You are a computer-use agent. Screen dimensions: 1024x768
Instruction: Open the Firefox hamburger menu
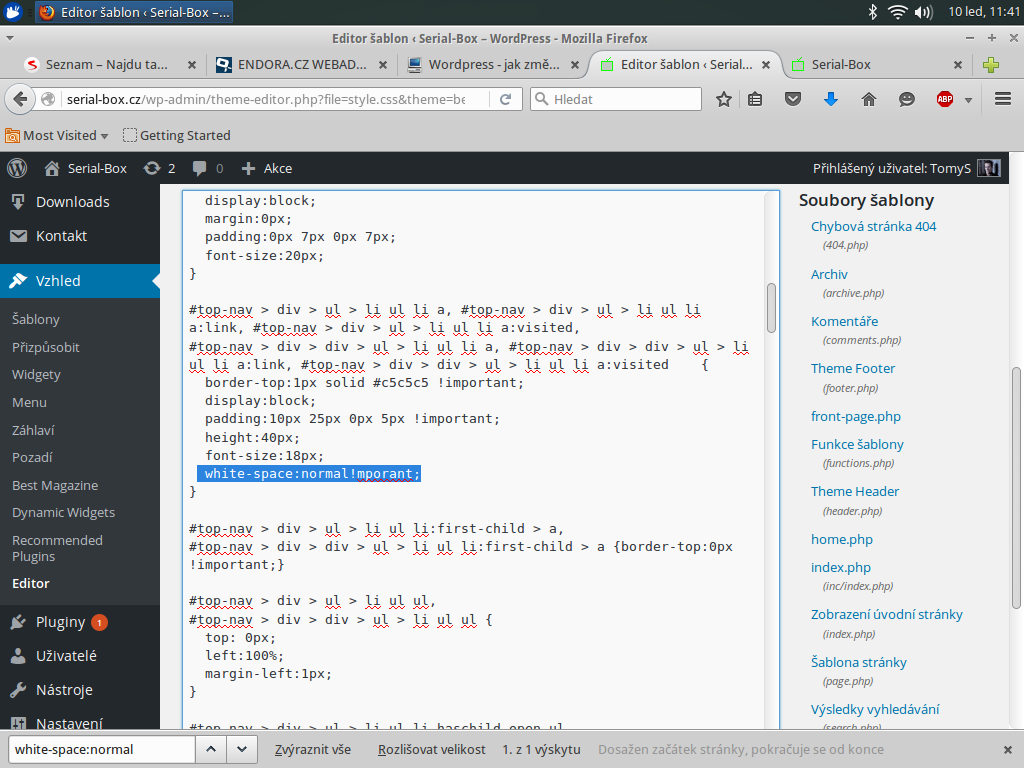tap(1003, 99)
